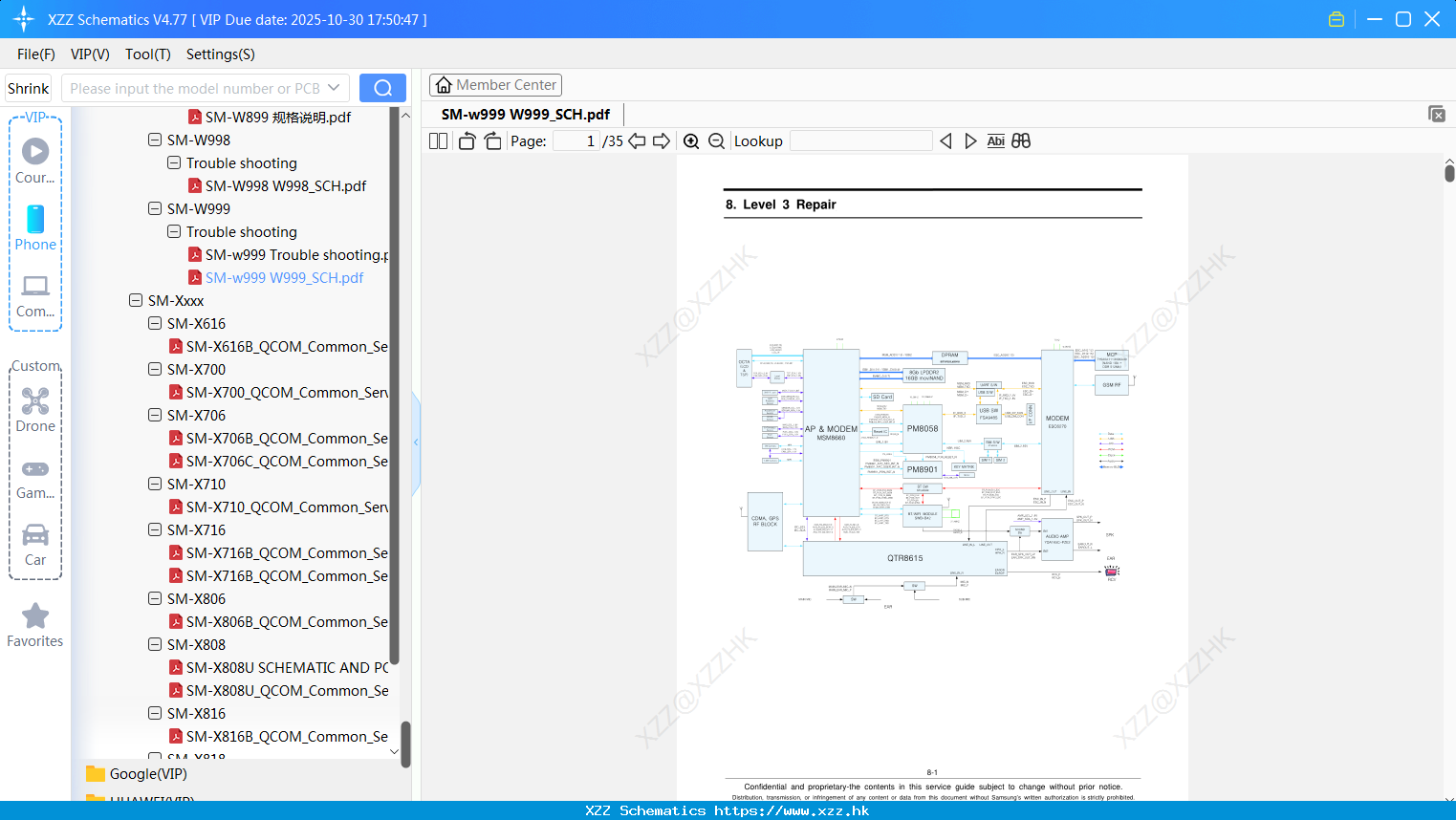
Task: Collapse SM-W999 tree node
Action: point(155,208)
